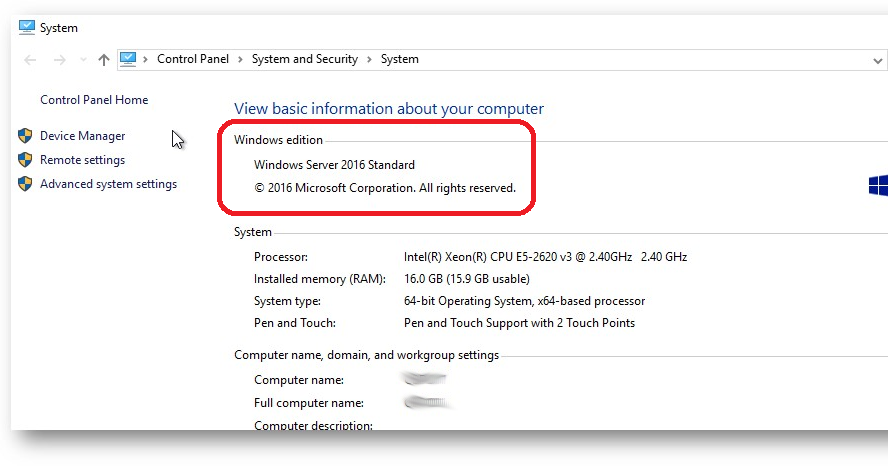The height and width of the screenshot is (466, 888).
Task: Open the Control Panel Home link
Action: (x=94, y=100)
